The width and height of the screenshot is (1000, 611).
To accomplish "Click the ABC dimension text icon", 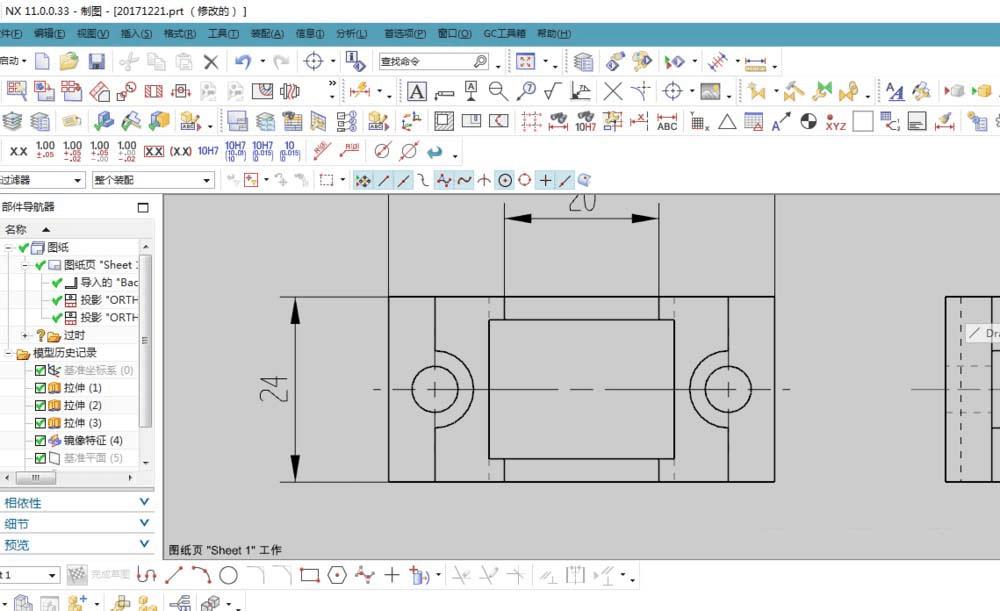I will (667, 121).
